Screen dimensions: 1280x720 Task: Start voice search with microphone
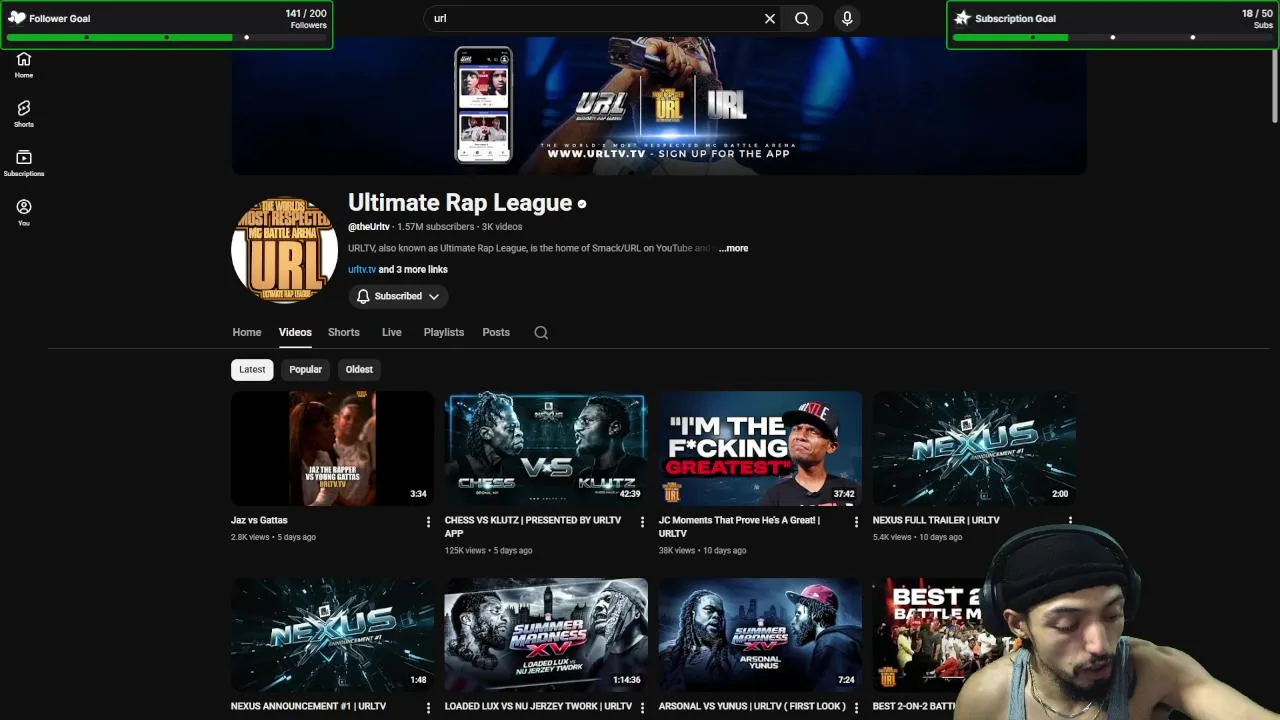[x=847, y=18]
